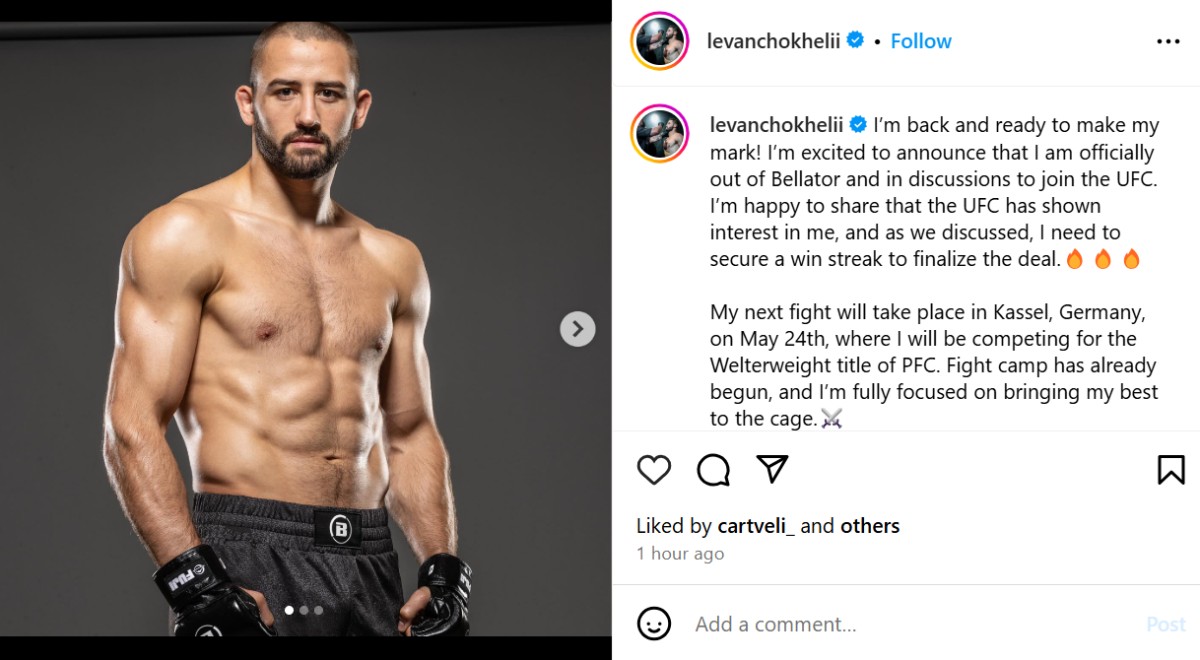Click header verified badge
This screenshot has width=1200, height=660.
click(x=856, y=41)
